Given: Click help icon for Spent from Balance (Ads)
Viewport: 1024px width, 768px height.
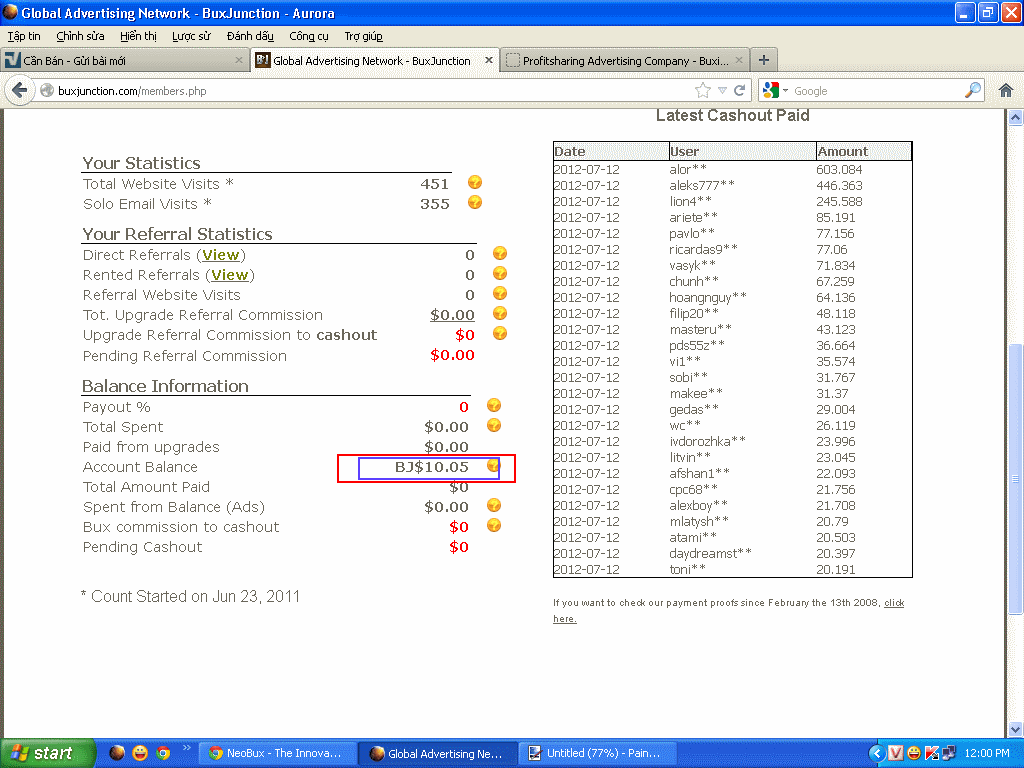Looking at the screenshot, I should 494,505.
